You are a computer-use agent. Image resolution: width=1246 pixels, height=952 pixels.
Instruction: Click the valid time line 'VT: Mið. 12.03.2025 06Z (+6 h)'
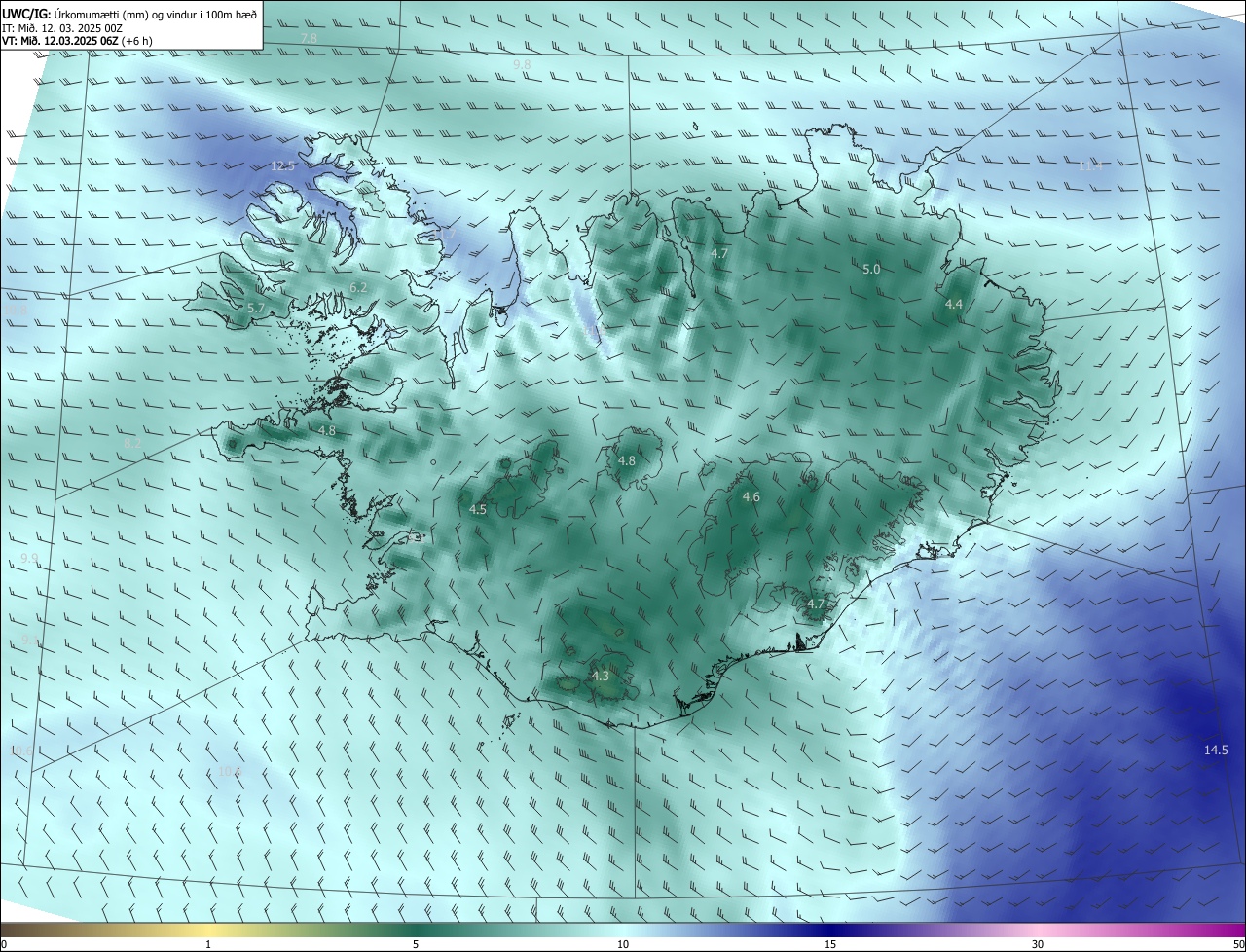pyautogui.click(x=77, y=41)
